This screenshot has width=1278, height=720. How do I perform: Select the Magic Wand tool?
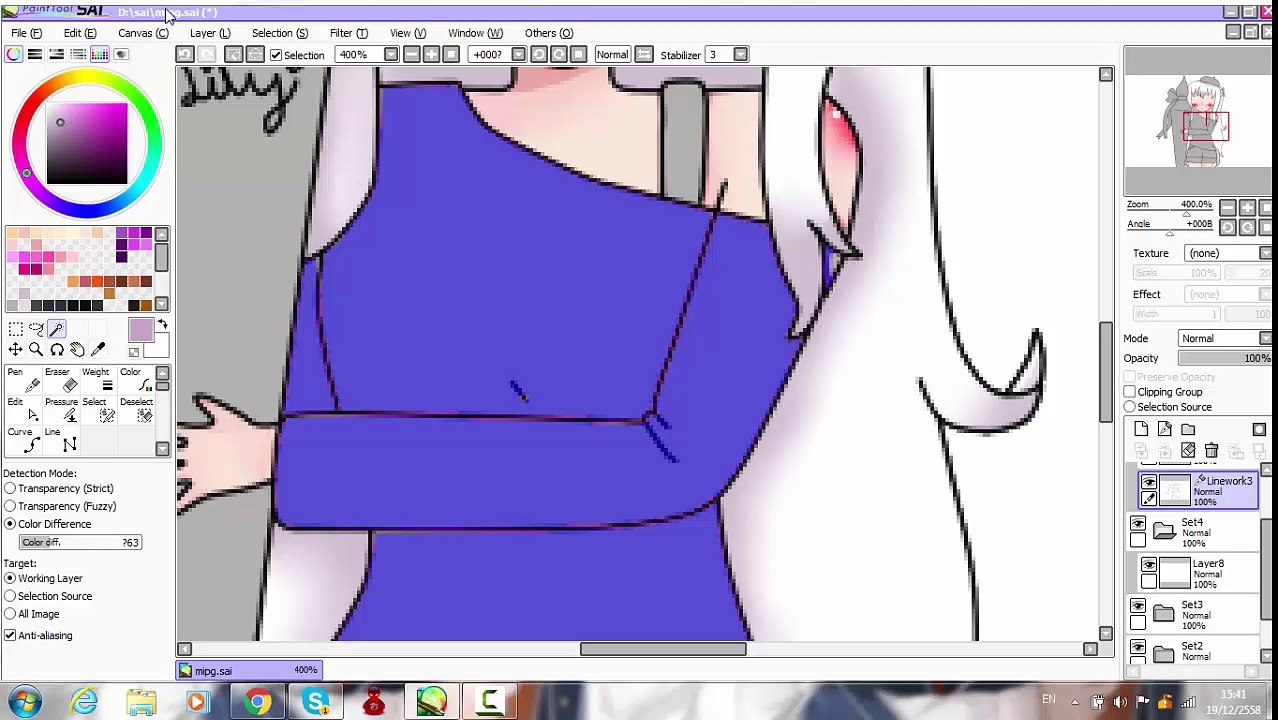(56, 329)
